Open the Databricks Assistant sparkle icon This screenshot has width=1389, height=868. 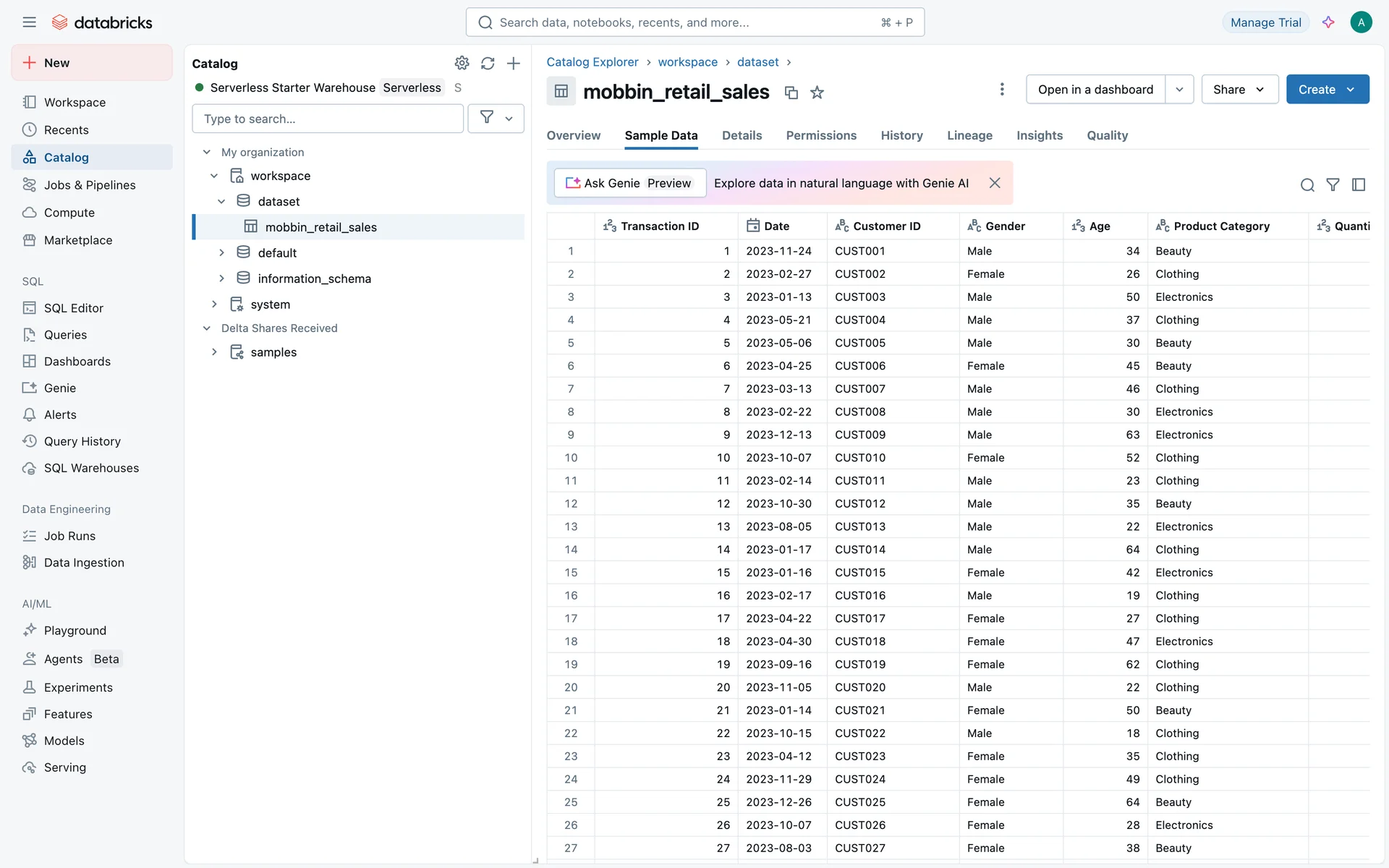coord(1328,22)
